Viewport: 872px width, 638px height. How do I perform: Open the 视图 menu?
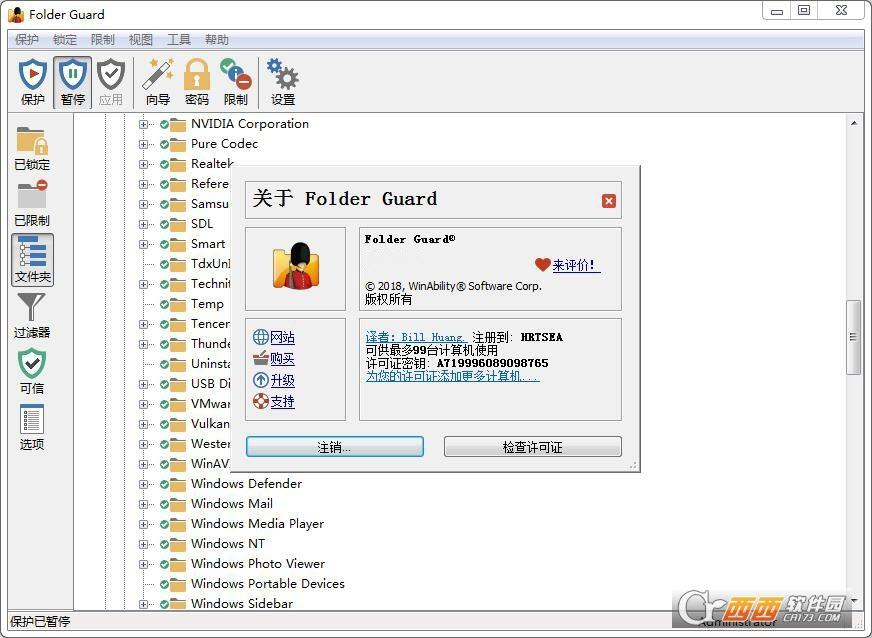[x=140, y=39]
